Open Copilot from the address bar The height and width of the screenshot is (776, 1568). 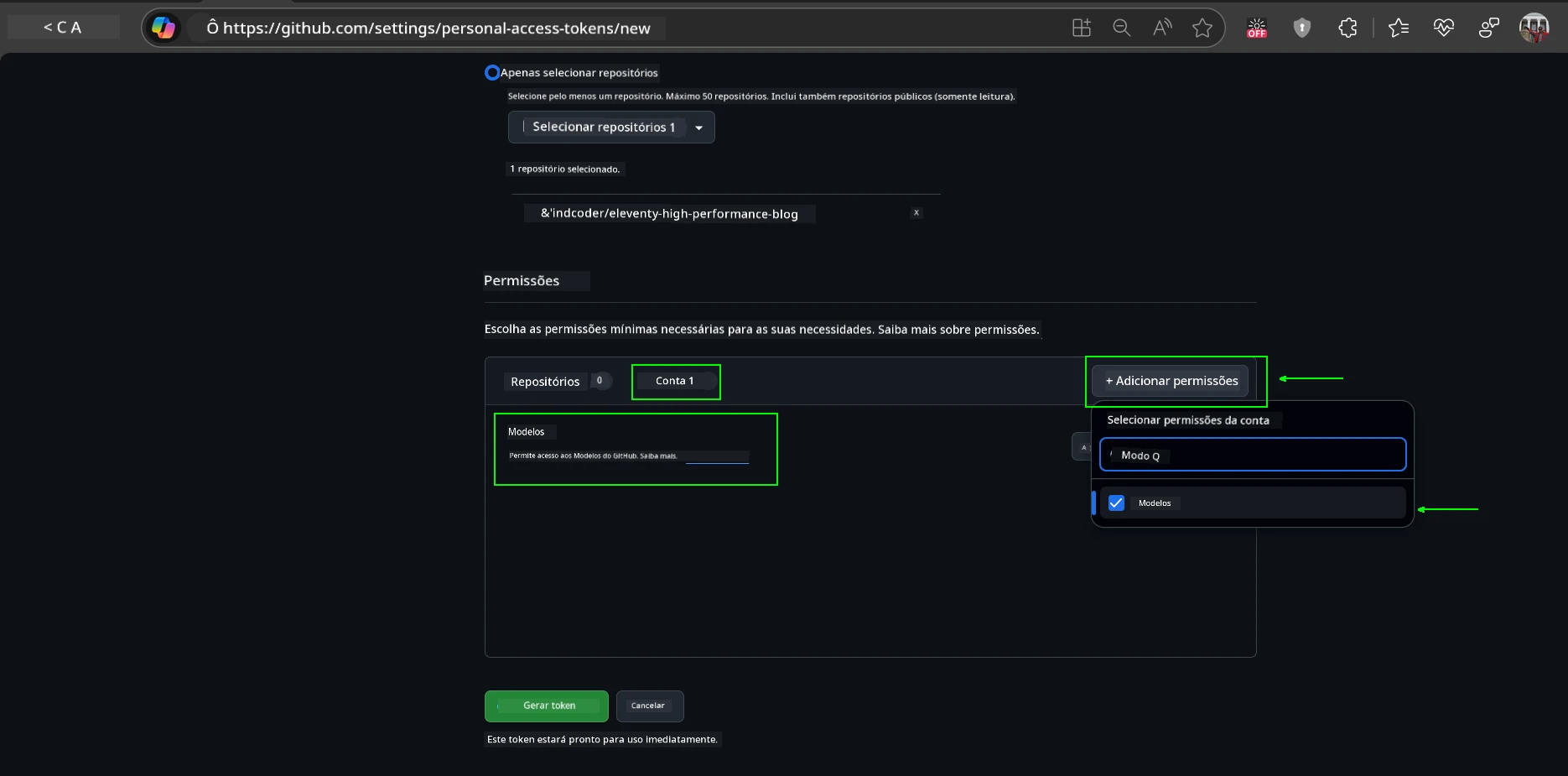point(164,28)
